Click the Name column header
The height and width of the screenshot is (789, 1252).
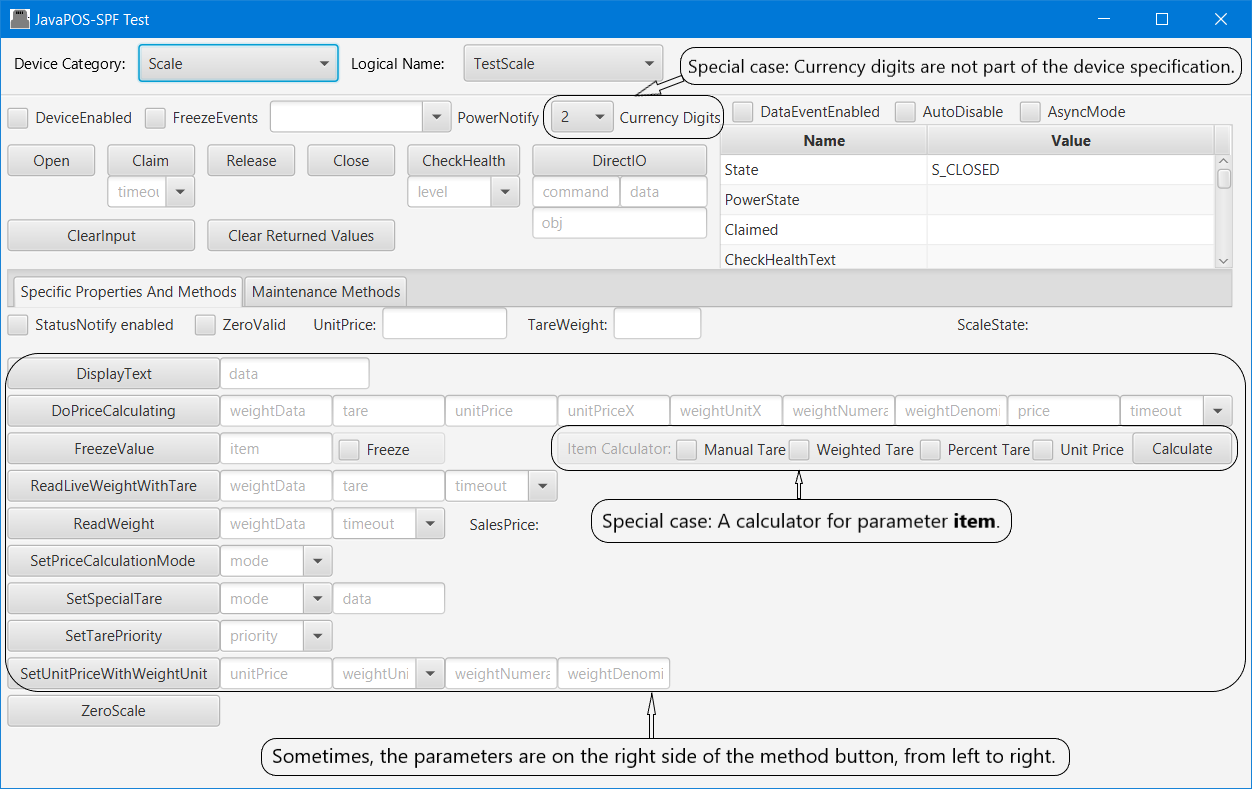click(824, 141)
